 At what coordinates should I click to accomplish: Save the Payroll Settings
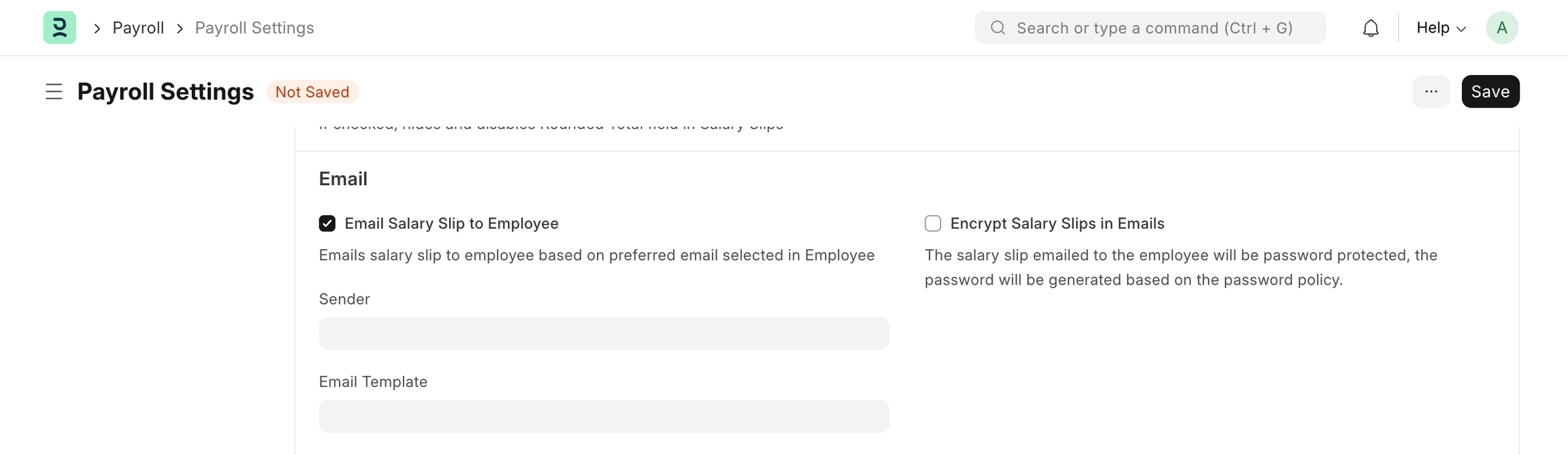click(1490, 91)
